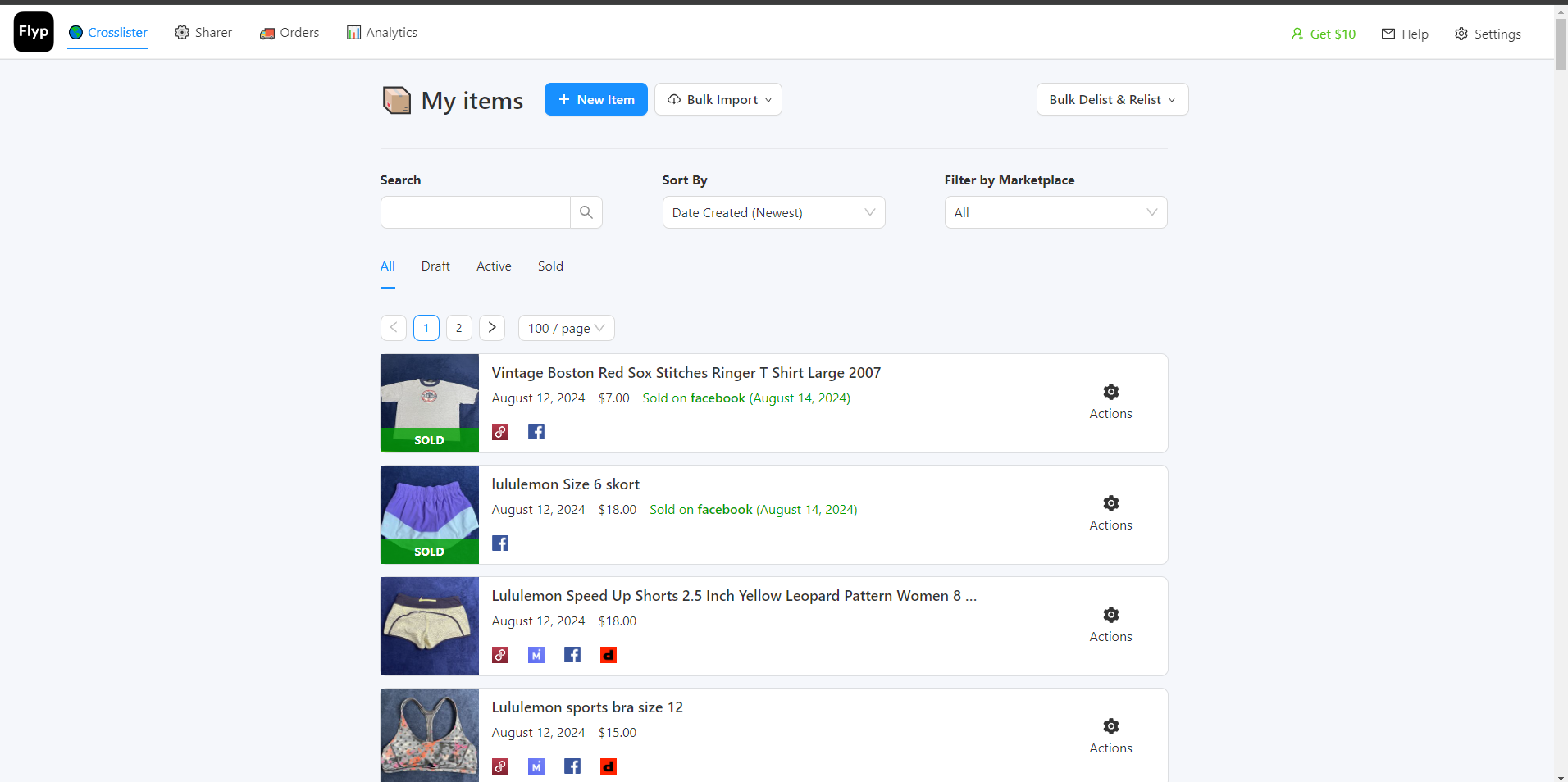Switch to the Sold tab
The width and height of the screenshot is (1568, 782).
coord(550,266)
